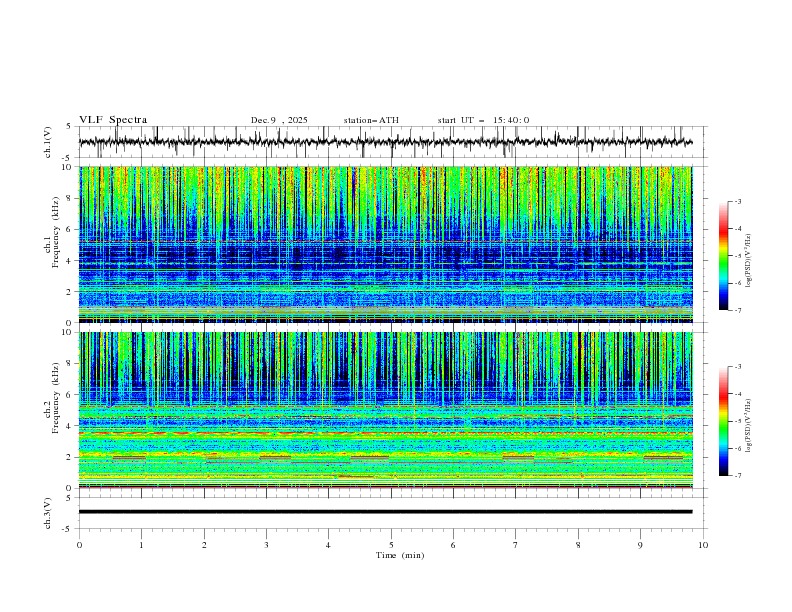
Task: Click the '-7' tick on ch.2 colorbar
Action: tap(738, 476)
